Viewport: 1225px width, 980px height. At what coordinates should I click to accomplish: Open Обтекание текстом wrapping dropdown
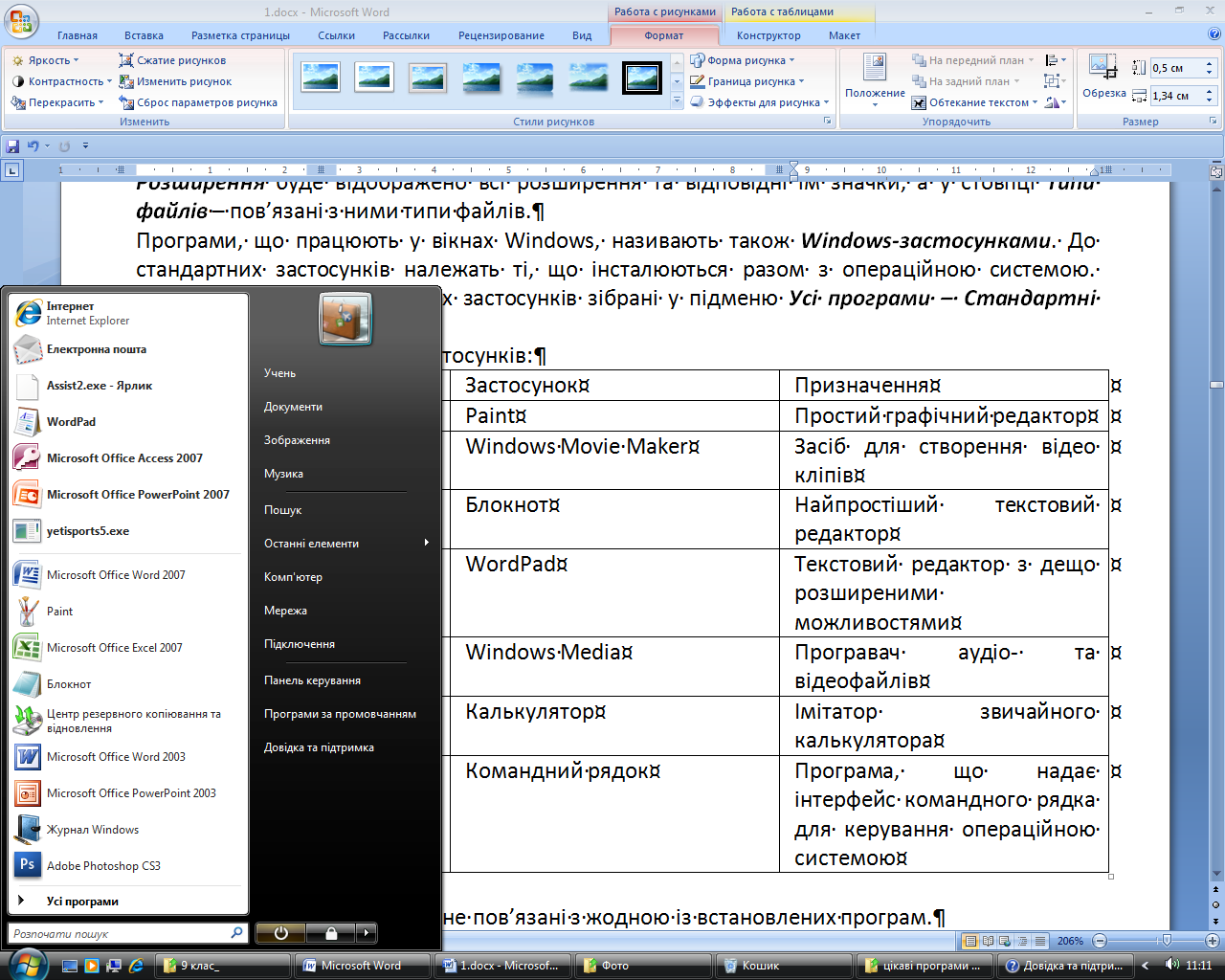pyautogui.click(x=974, y=102)
